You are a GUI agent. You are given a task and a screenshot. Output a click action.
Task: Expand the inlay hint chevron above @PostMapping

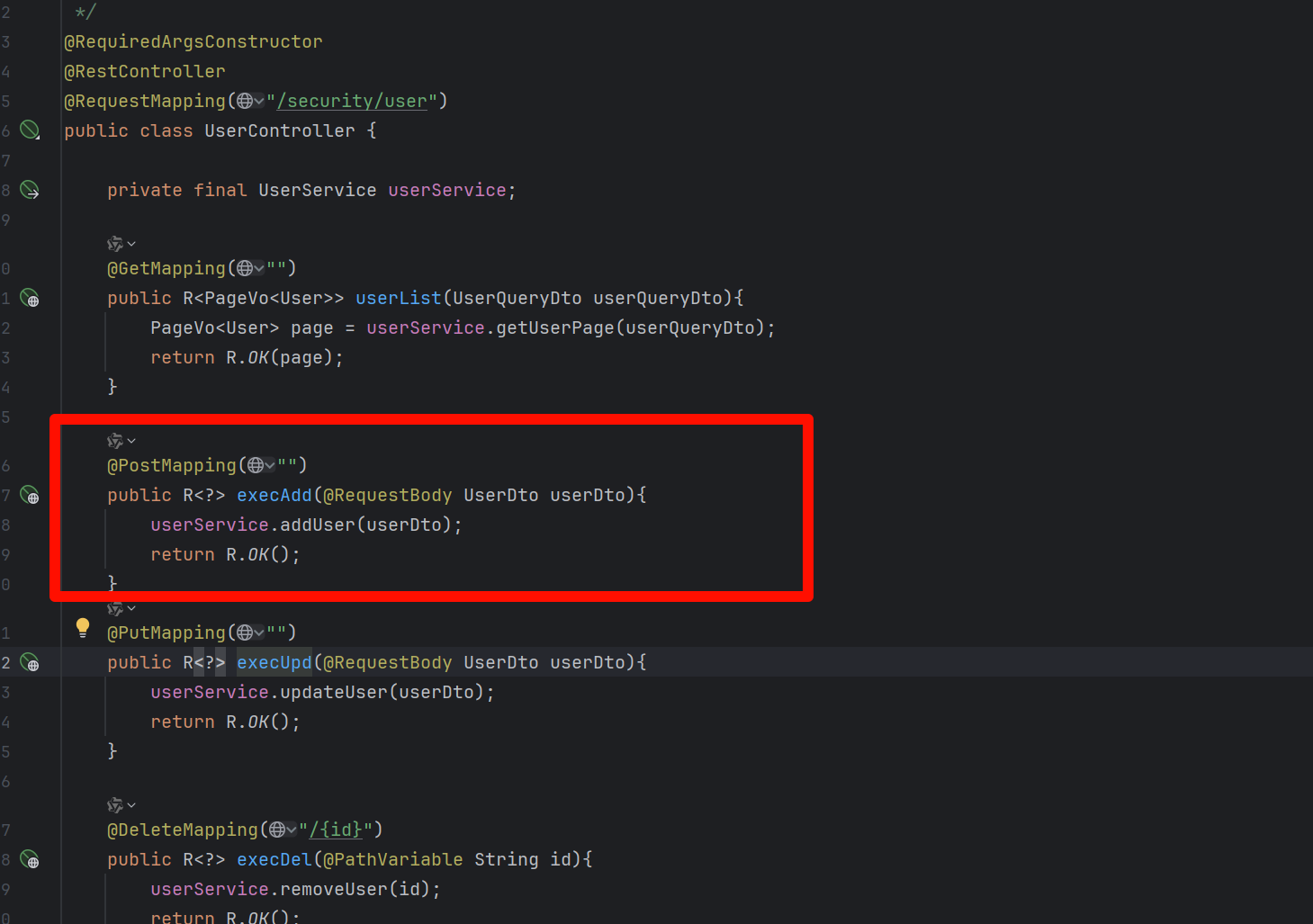pyautogui.click(x=131, y=441)
